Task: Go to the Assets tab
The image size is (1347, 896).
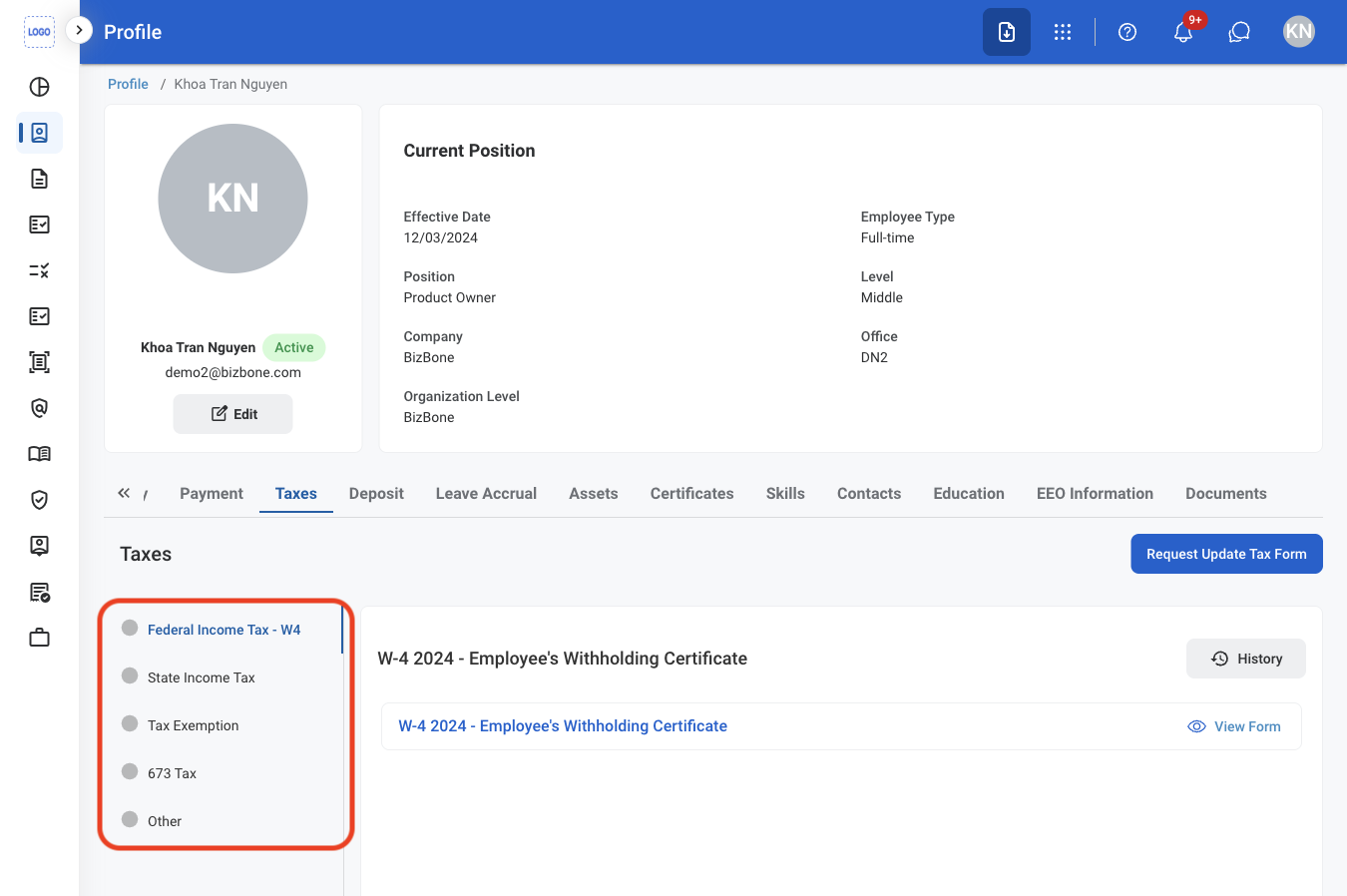Action: (x=594, y=494)
